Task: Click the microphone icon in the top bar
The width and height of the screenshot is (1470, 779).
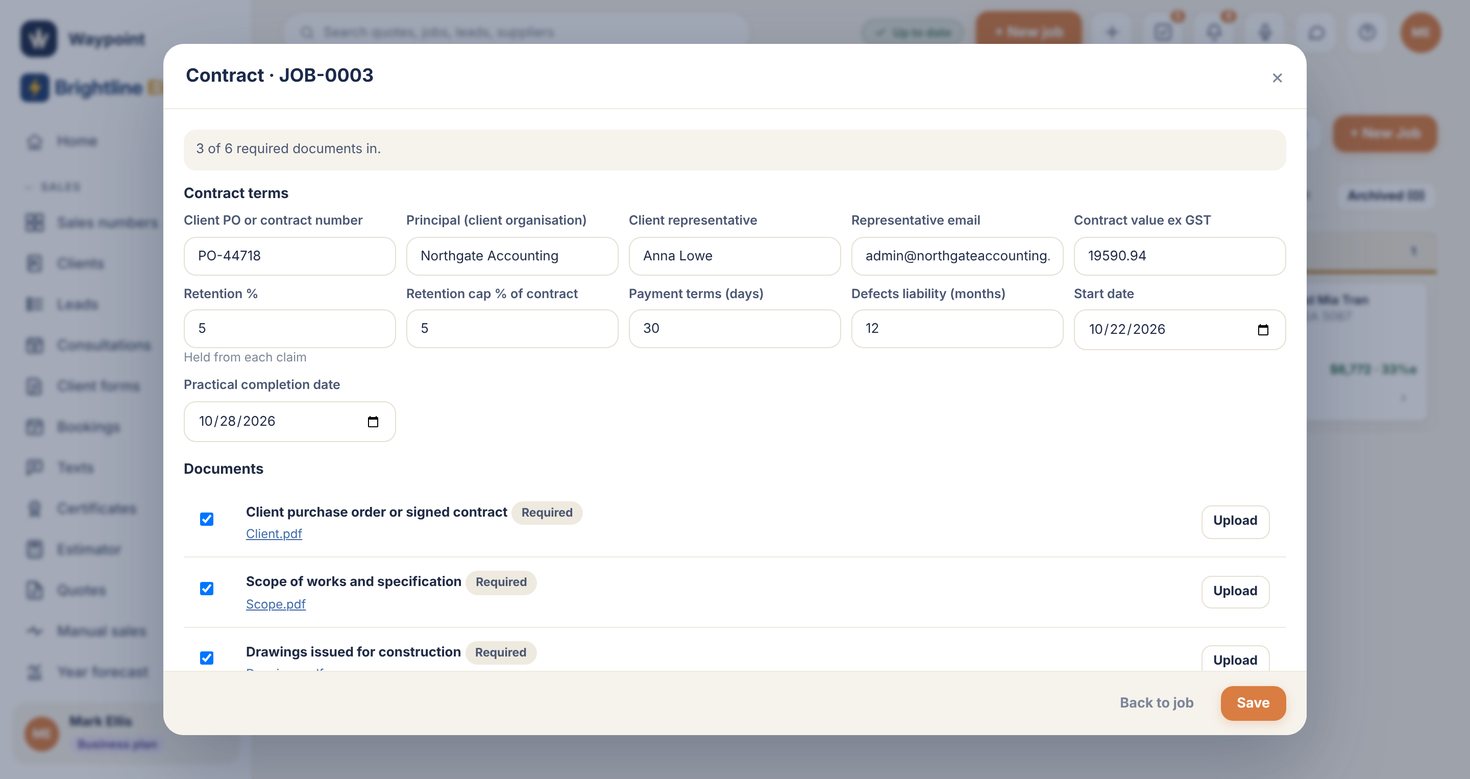Action: click(x=1265, y=32)
